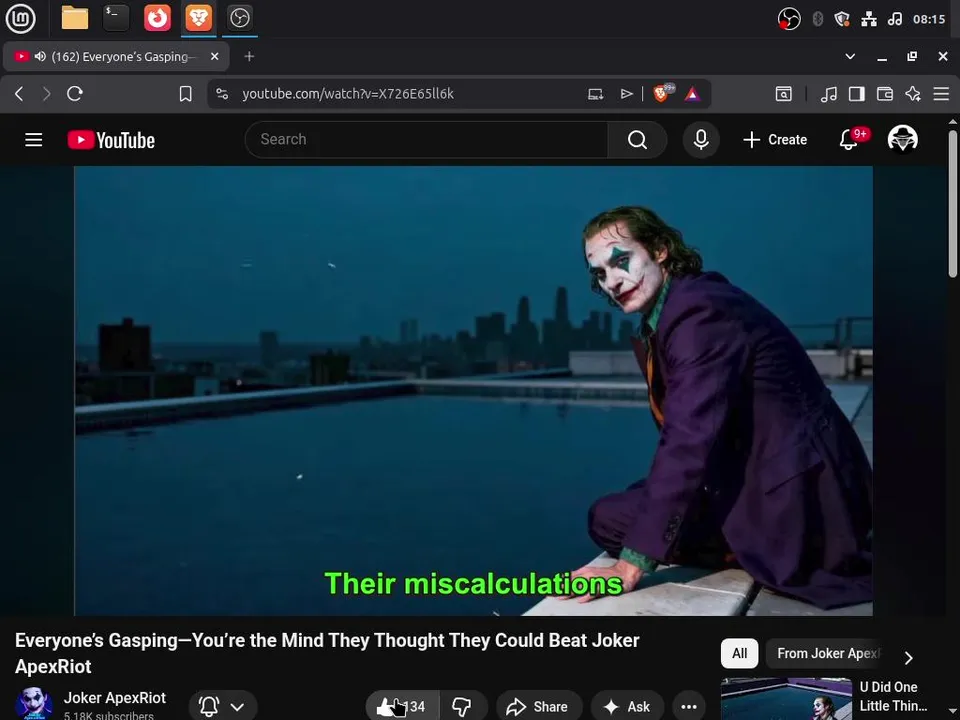View site settings icon in address bar
Screen dimensions: 960x720
tap(222, 94)
